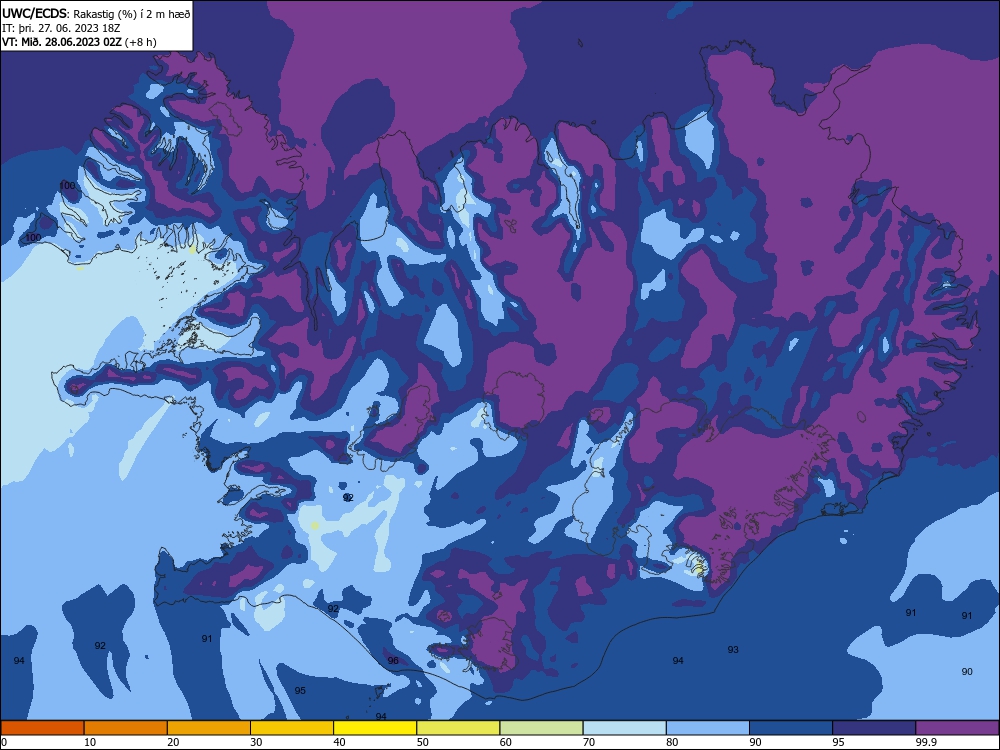Image resolution: width=1000 pixels, height=750 pixels.
Task: Click the orange 10–20 legend swatch
Action: pos(126,728)
